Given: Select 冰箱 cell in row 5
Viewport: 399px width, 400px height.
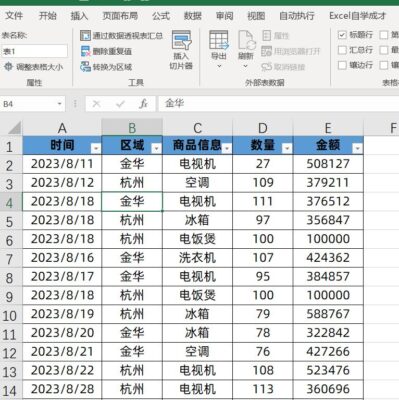Looking at the screenshot, I should pos(197,220).
